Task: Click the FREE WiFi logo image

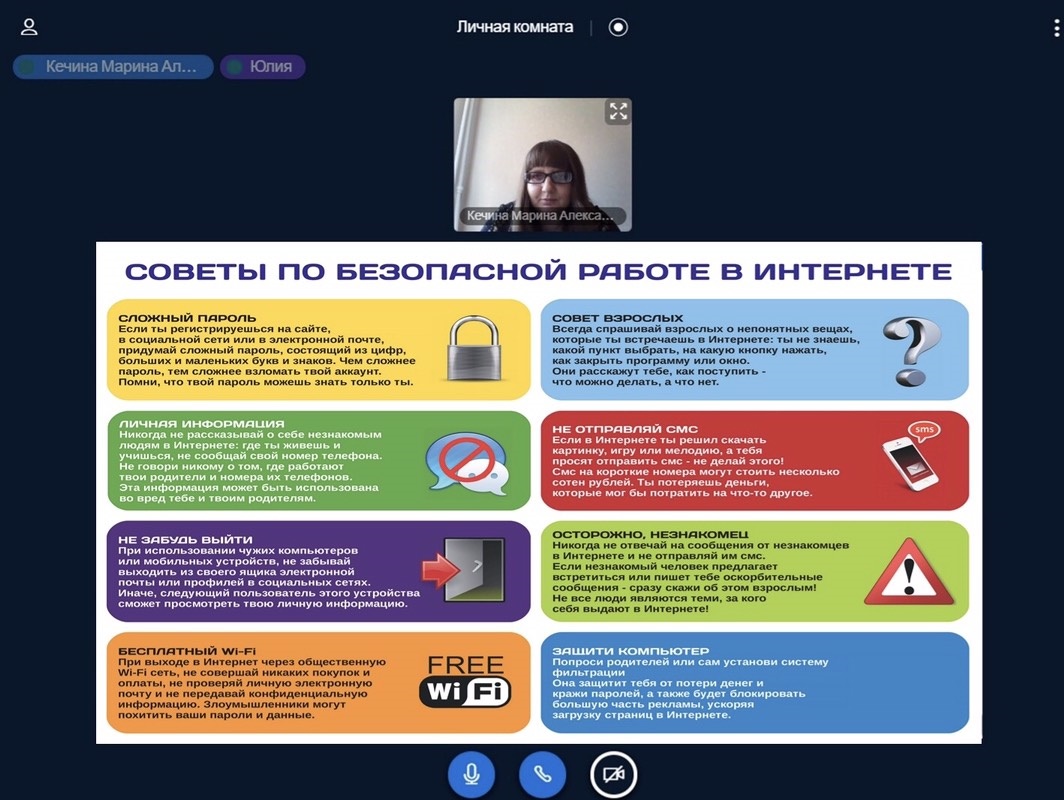Action: click(466, 681)
